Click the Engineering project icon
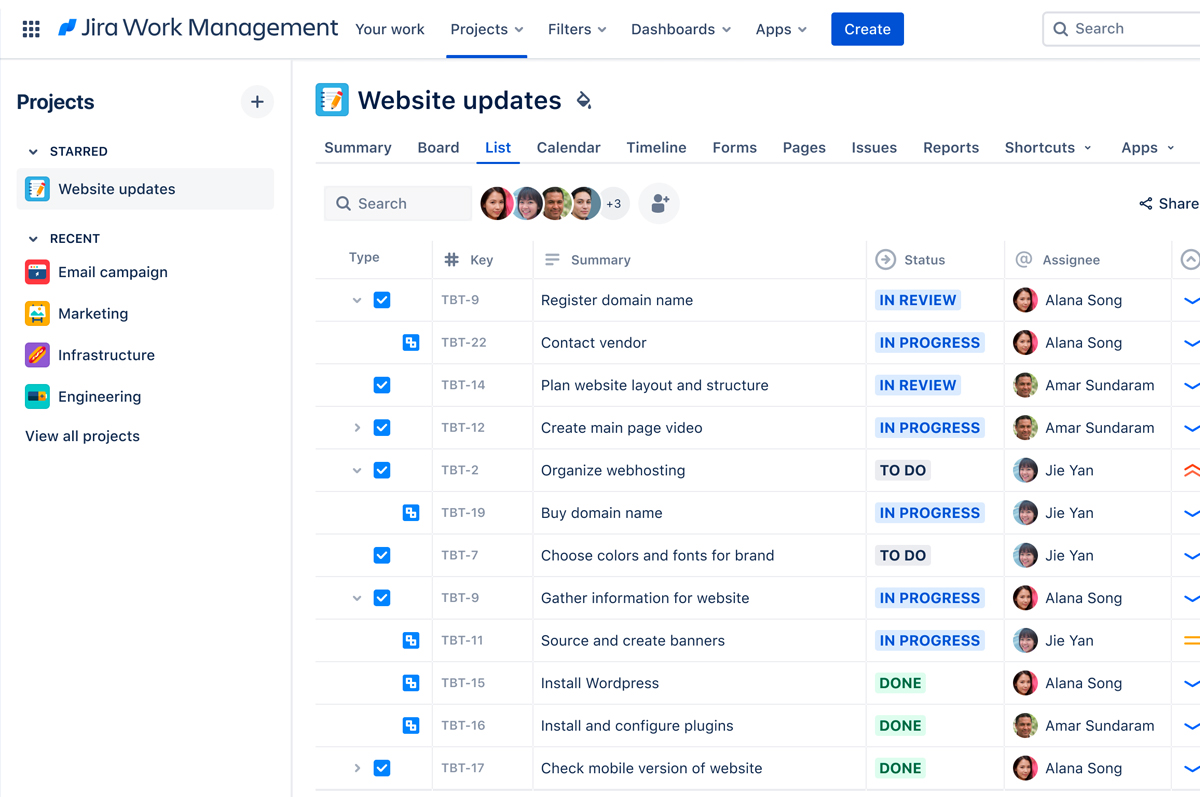Viewport: 1200px width, 797px height. [x=37, y=397]
